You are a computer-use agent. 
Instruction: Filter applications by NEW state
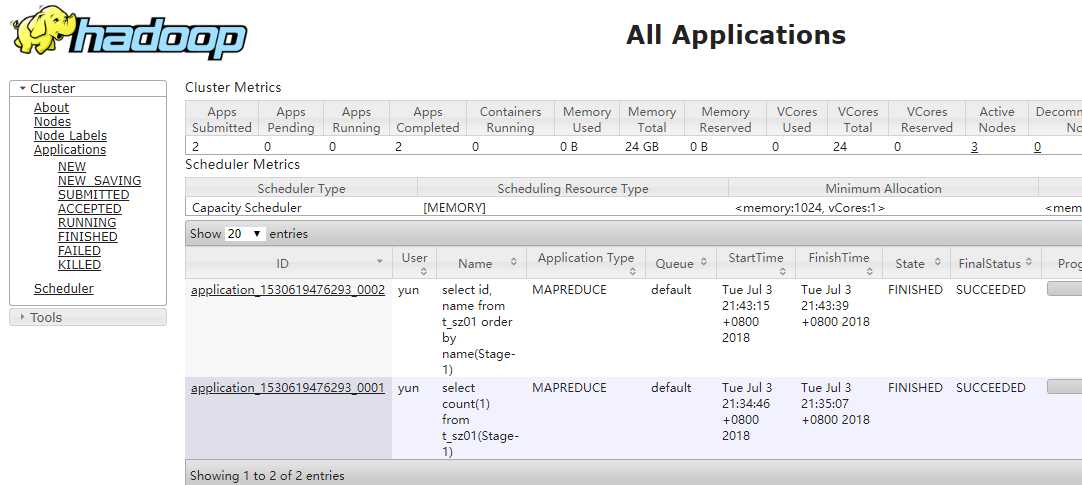click(72, 167)
